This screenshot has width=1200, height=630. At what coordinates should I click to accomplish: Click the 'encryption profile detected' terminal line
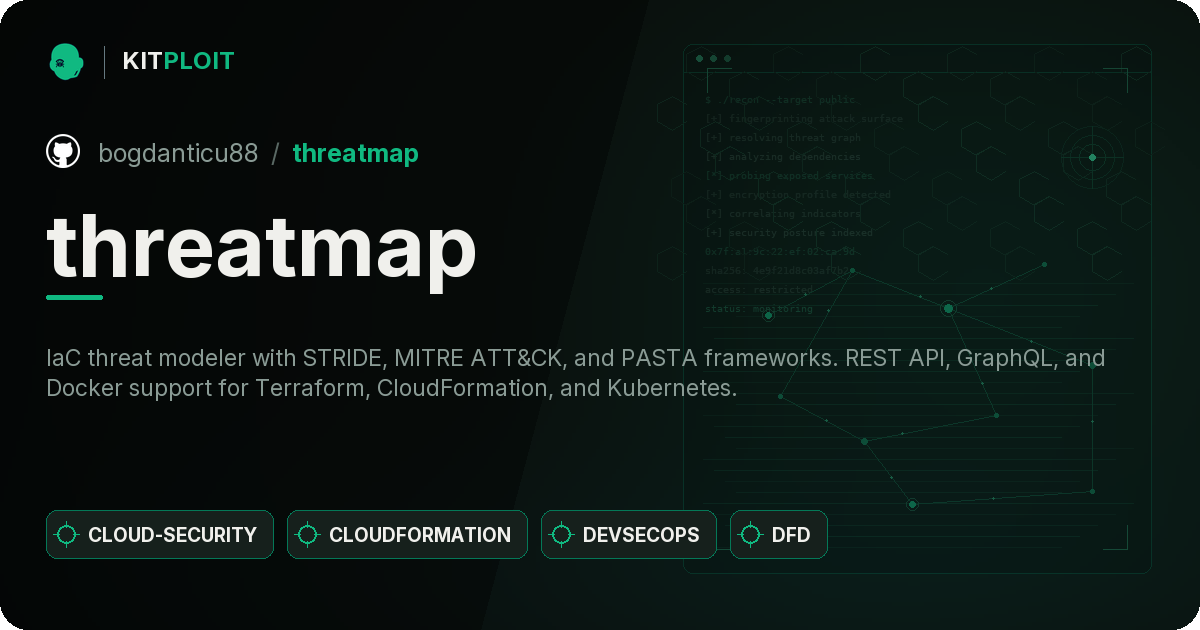click(x=797, y=195)
